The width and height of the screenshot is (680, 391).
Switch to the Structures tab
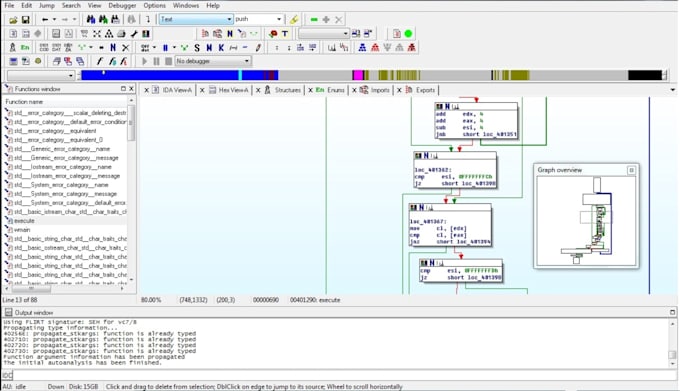tap(282, 90)
